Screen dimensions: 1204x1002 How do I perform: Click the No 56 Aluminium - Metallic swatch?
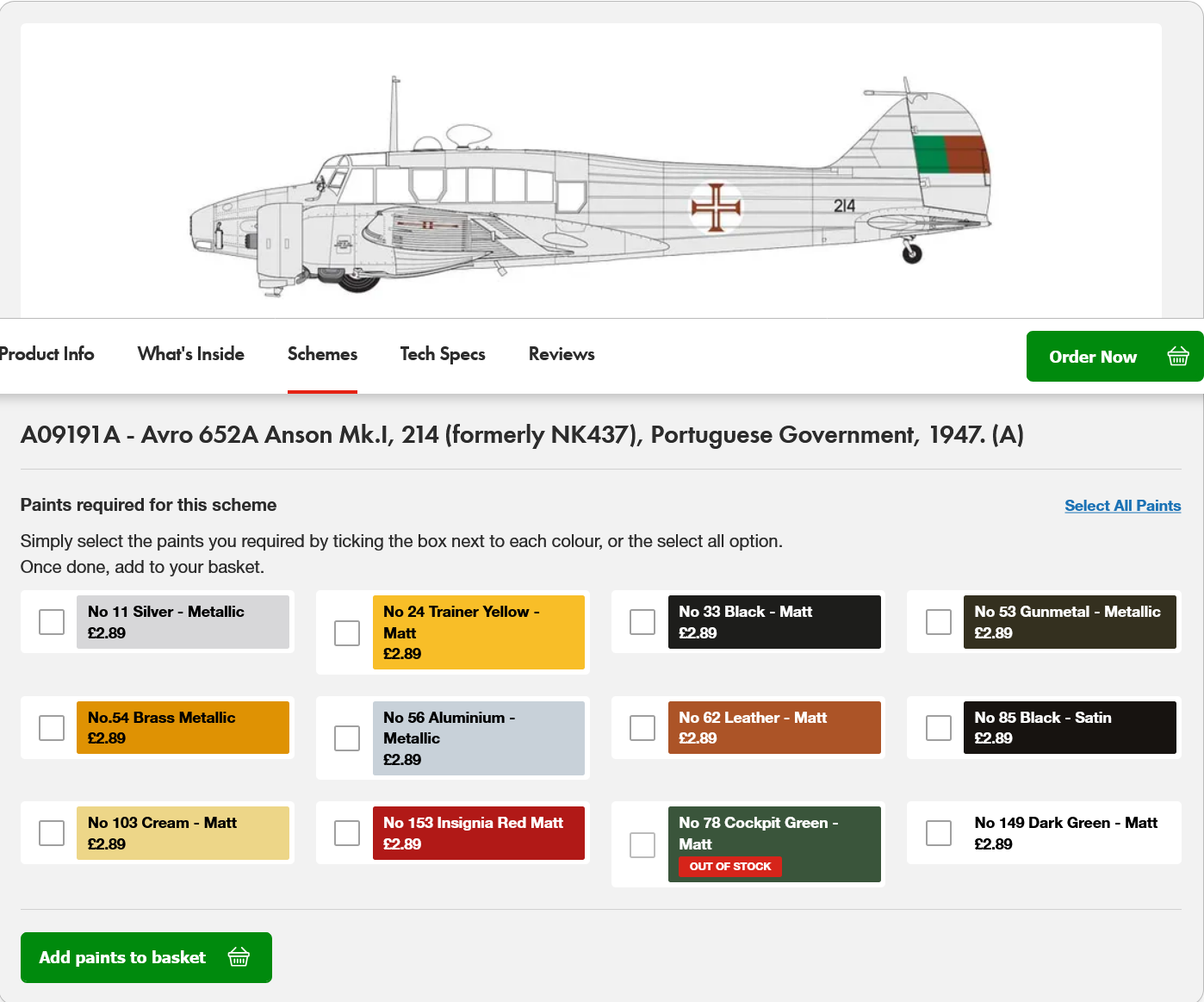(479, 738)
